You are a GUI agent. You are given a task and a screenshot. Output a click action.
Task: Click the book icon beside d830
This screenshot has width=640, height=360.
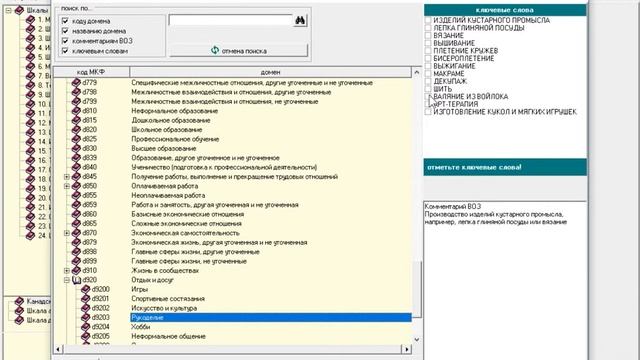(76, 149)
